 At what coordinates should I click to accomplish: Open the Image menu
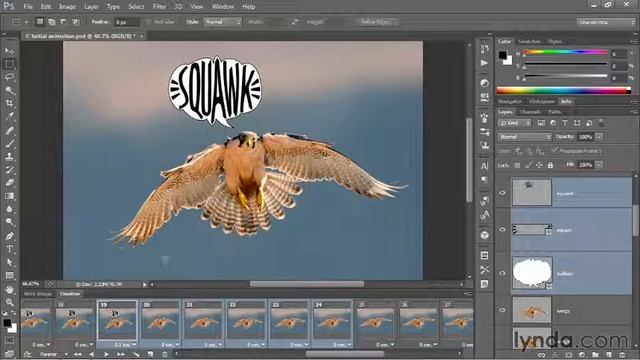click(x=67, y=7)
